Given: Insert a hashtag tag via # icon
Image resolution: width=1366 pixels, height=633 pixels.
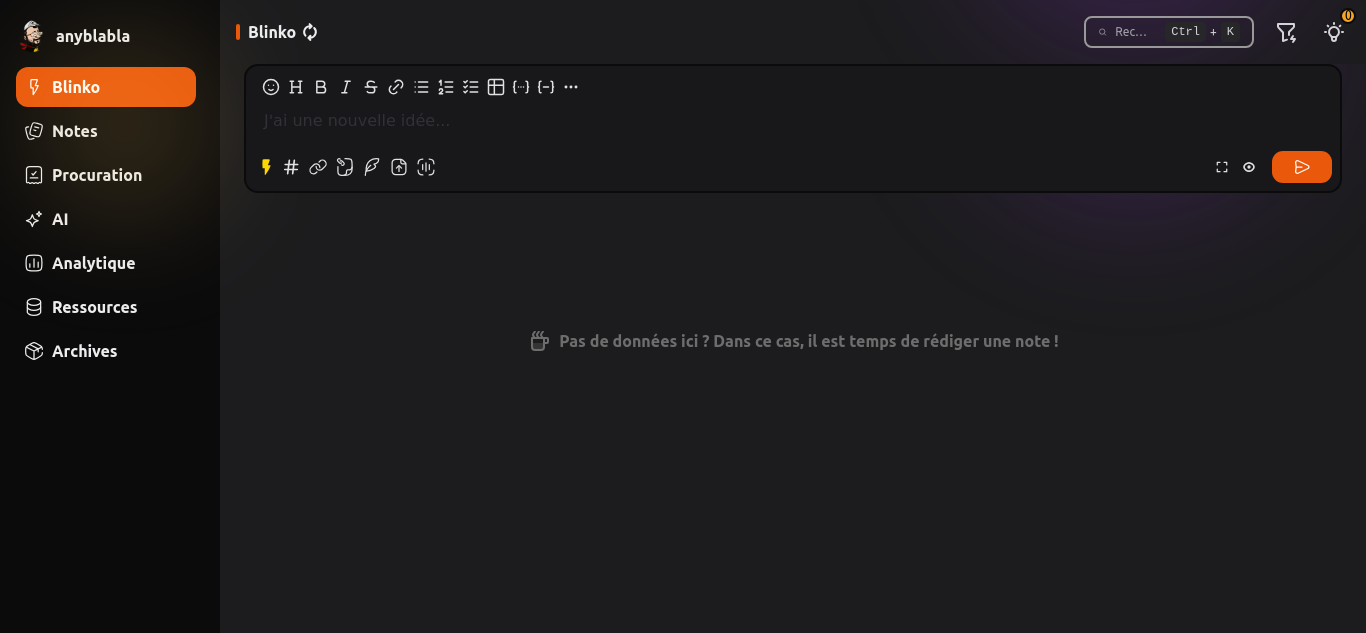Looking at the screenshot, I should pyautogui.click(x=291, y=167).
